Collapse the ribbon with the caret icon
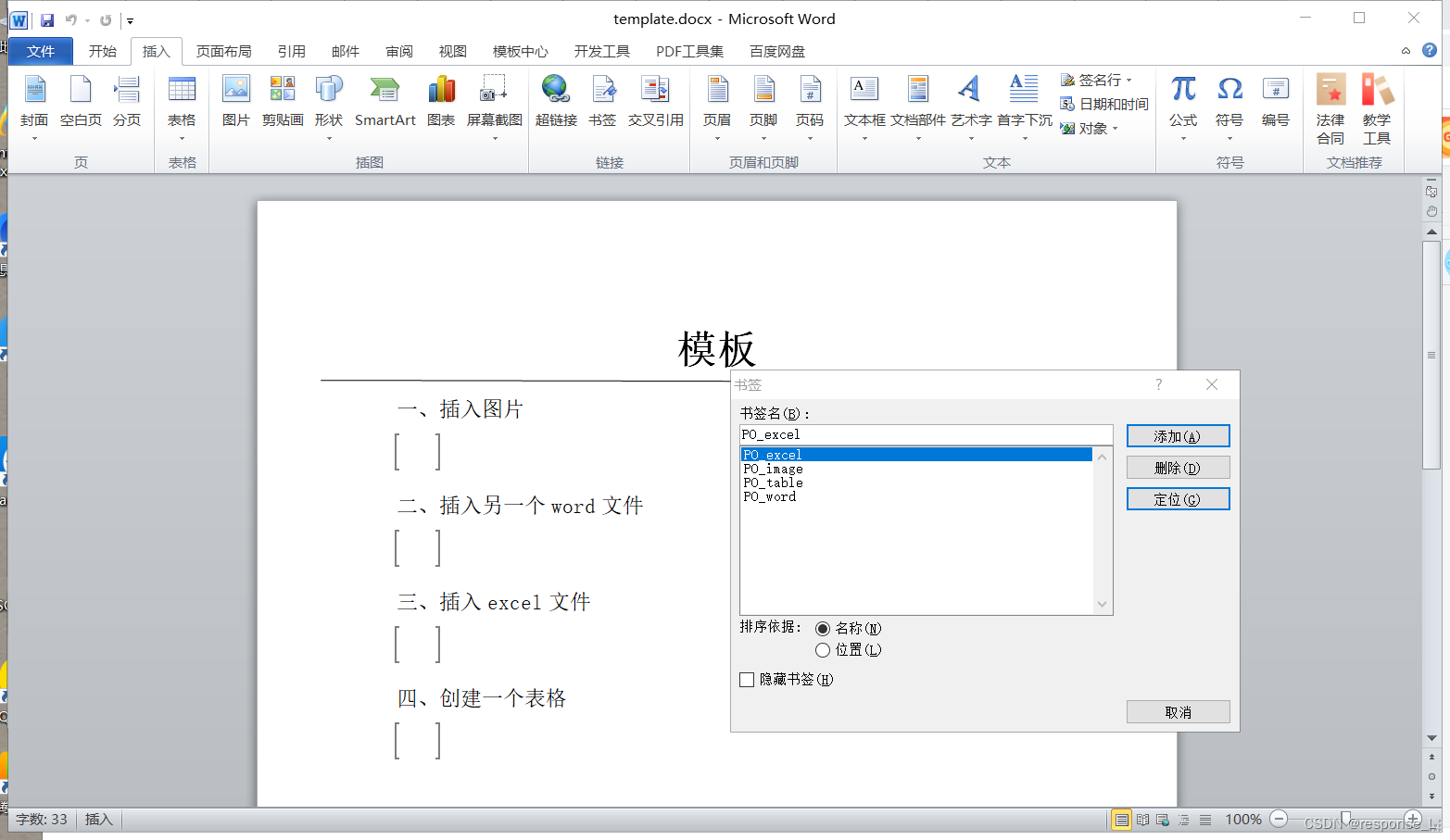The height and width of the screenshot is (840, 1450). [x=1406, y=51]
